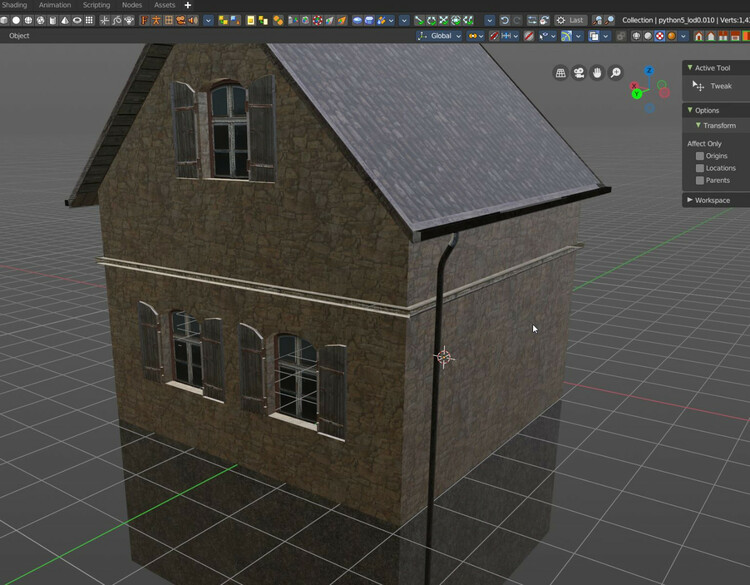
Task: Collapse the Active Tool panel
Action: coord(690,68)
